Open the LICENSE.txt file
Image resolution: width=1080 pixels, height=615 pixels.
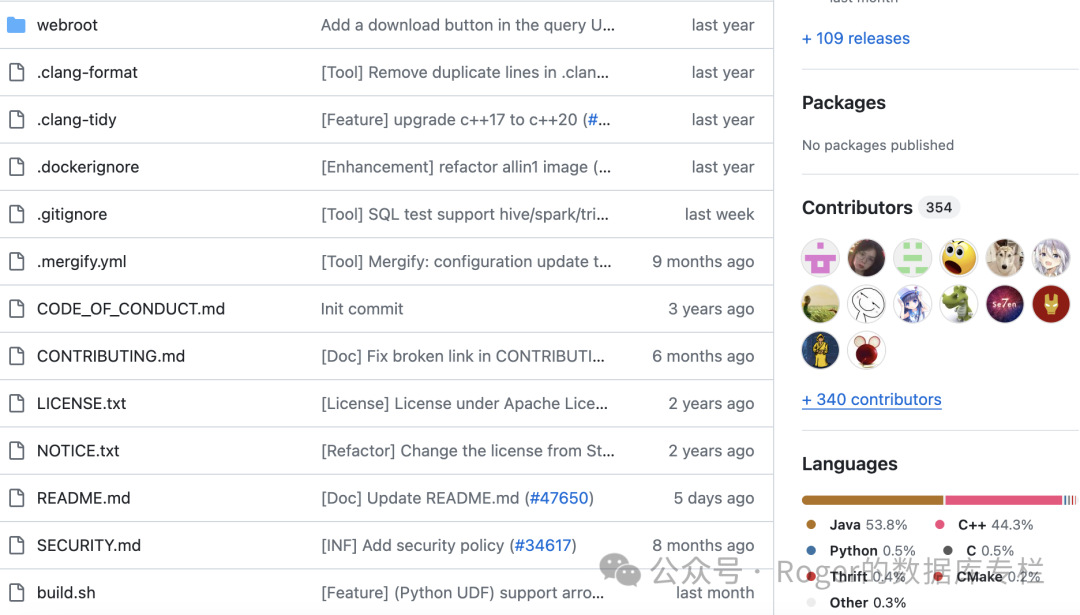pos(82,403)
